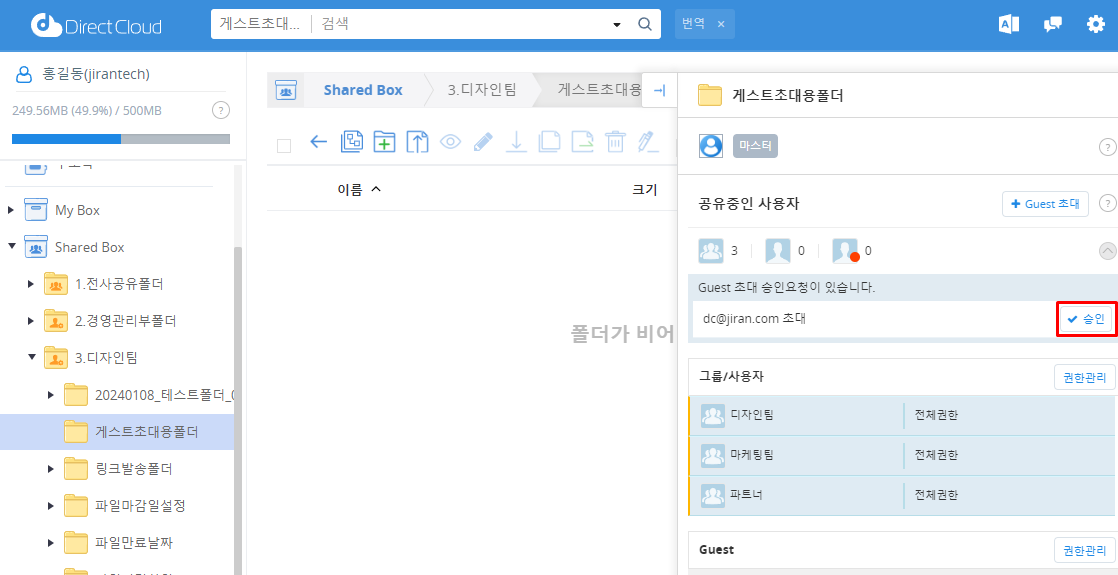
Task: Click the storage usage progress bar
Action: click(120, 139)
